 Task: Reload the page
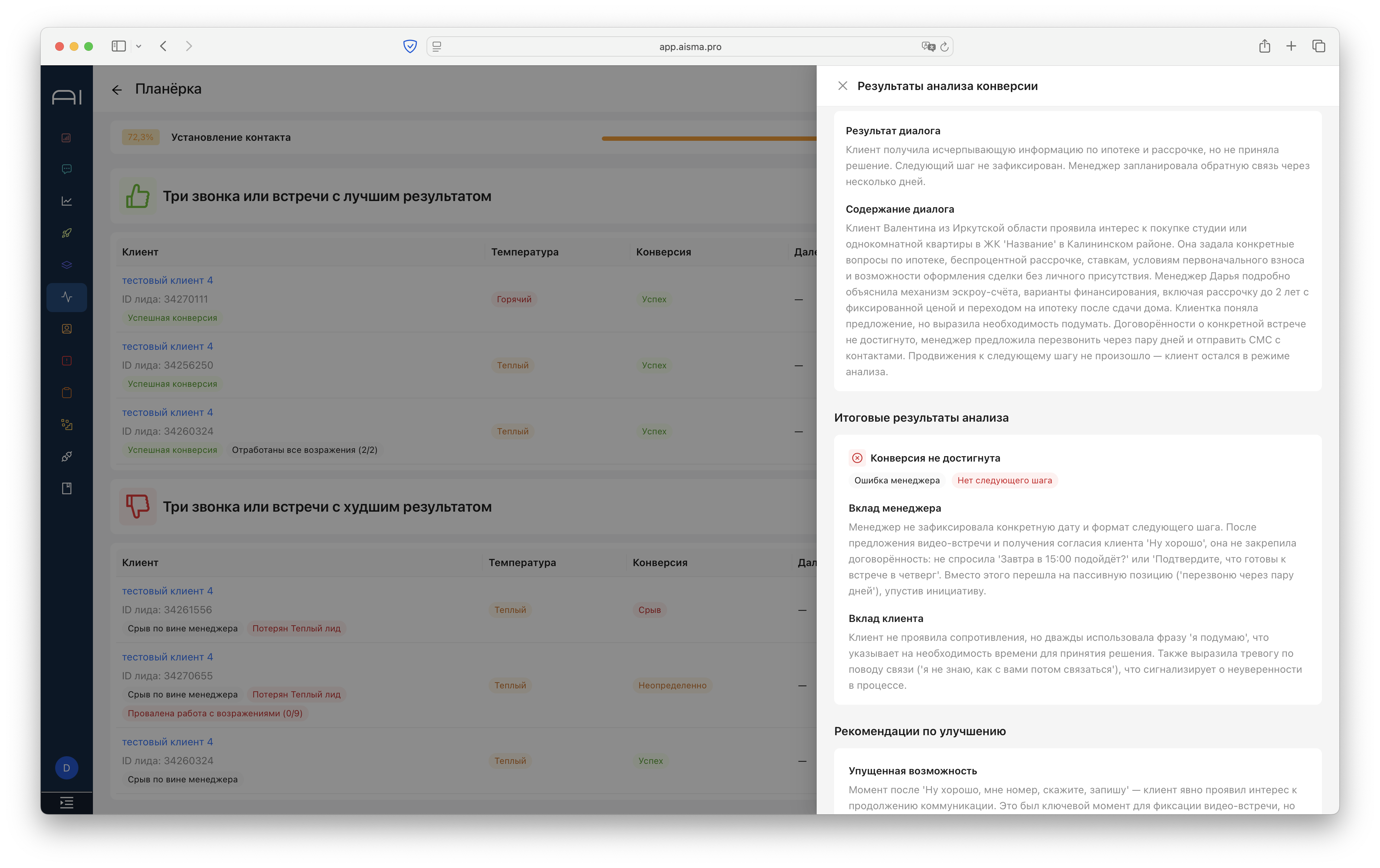944,46
